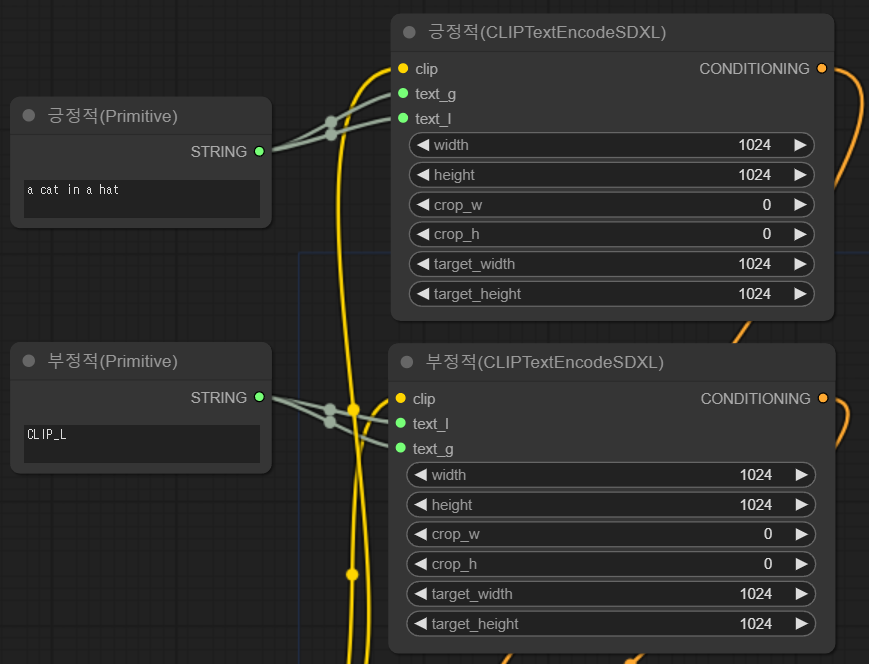The width and height of the screenshot is (869, 664).
Task: Decrease crop_h on the 긍정적 encoder node
Action: 423,234
